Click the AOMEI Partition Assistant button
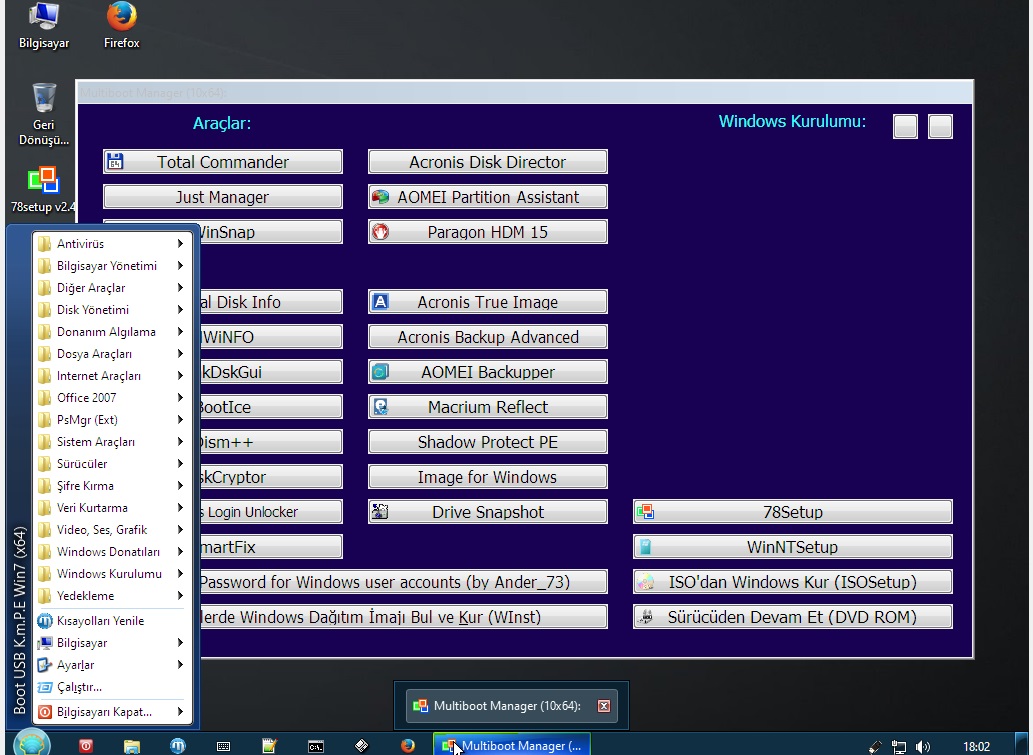The width and height of the screenshot is (1033, 755). pyautogui.click(x=487, y=197)
